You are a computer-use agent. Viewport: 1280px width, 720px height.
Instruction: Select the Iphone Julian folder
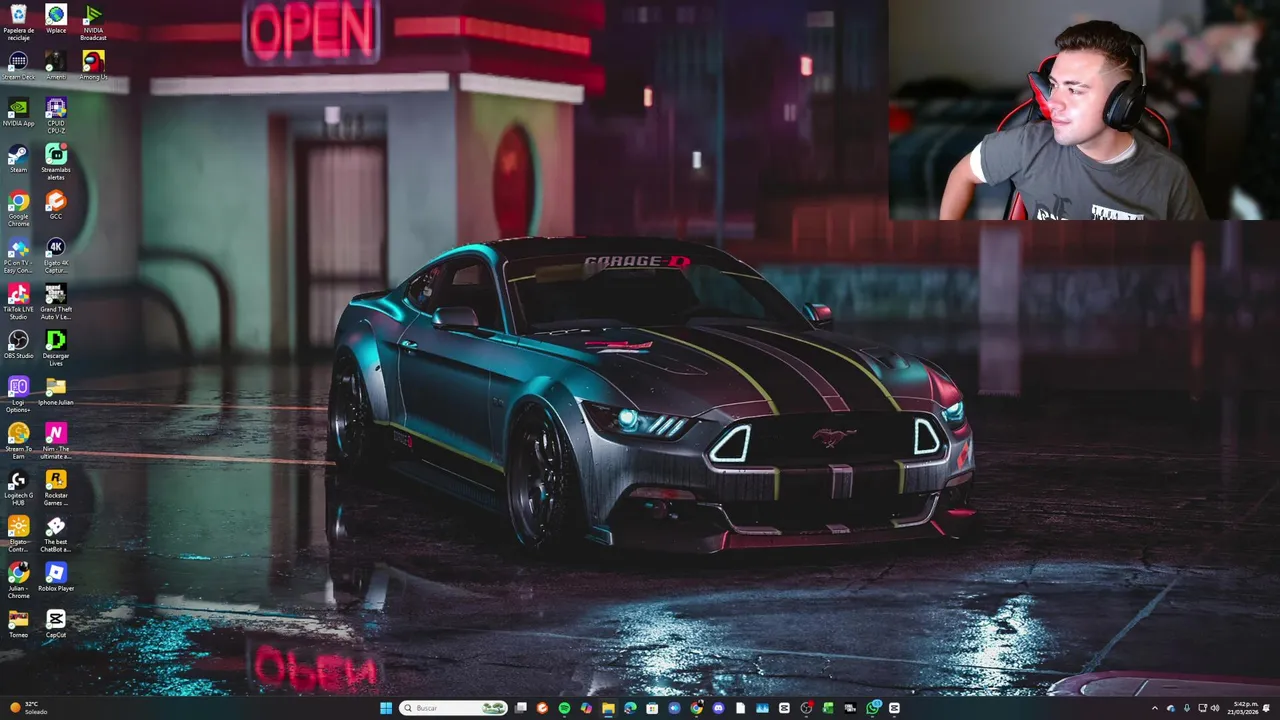pyautogui.click(x=56, y=391)
